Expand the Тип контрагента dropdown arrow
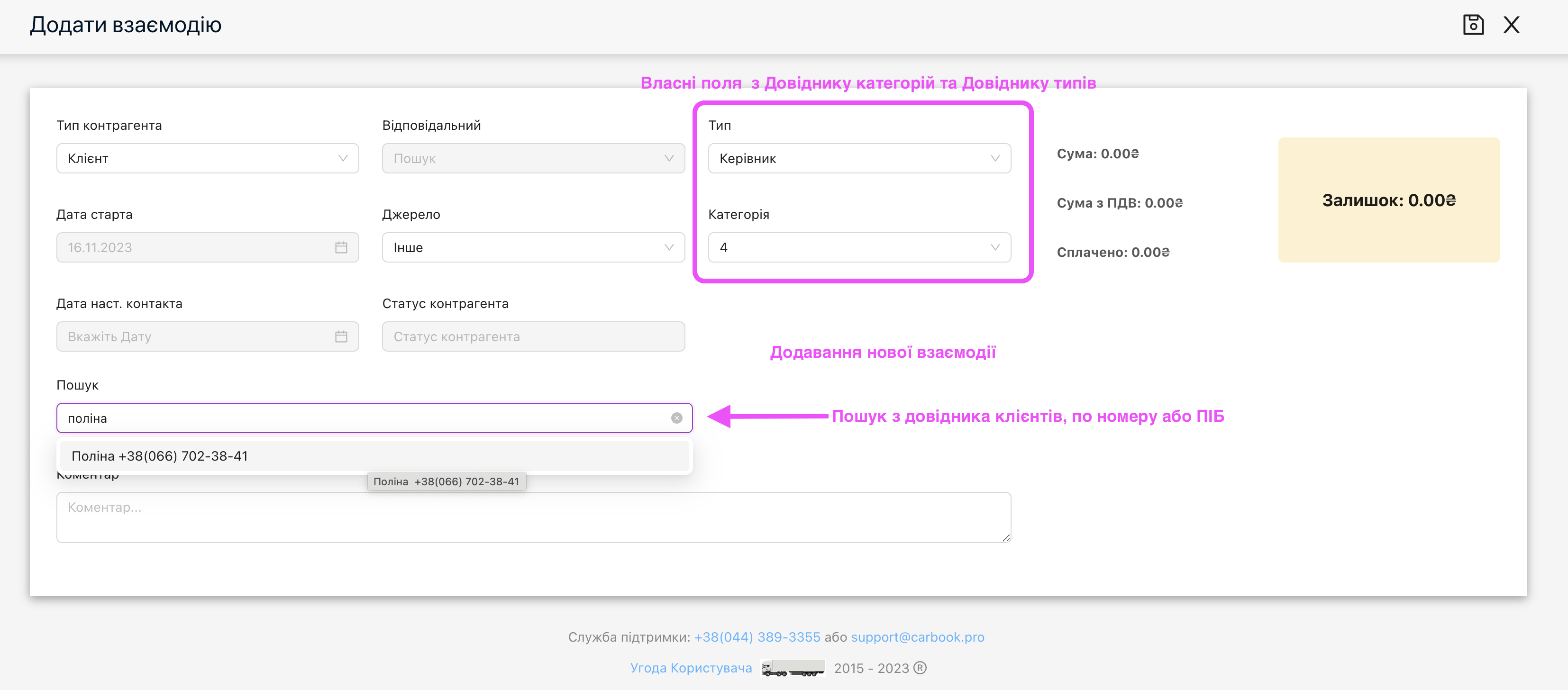1568x690 pixels. click(343, 158)
